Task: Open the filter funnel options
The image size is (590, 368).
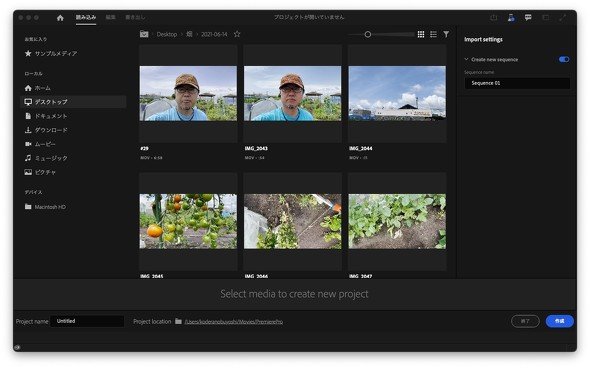Action: [x=446, y=34]
